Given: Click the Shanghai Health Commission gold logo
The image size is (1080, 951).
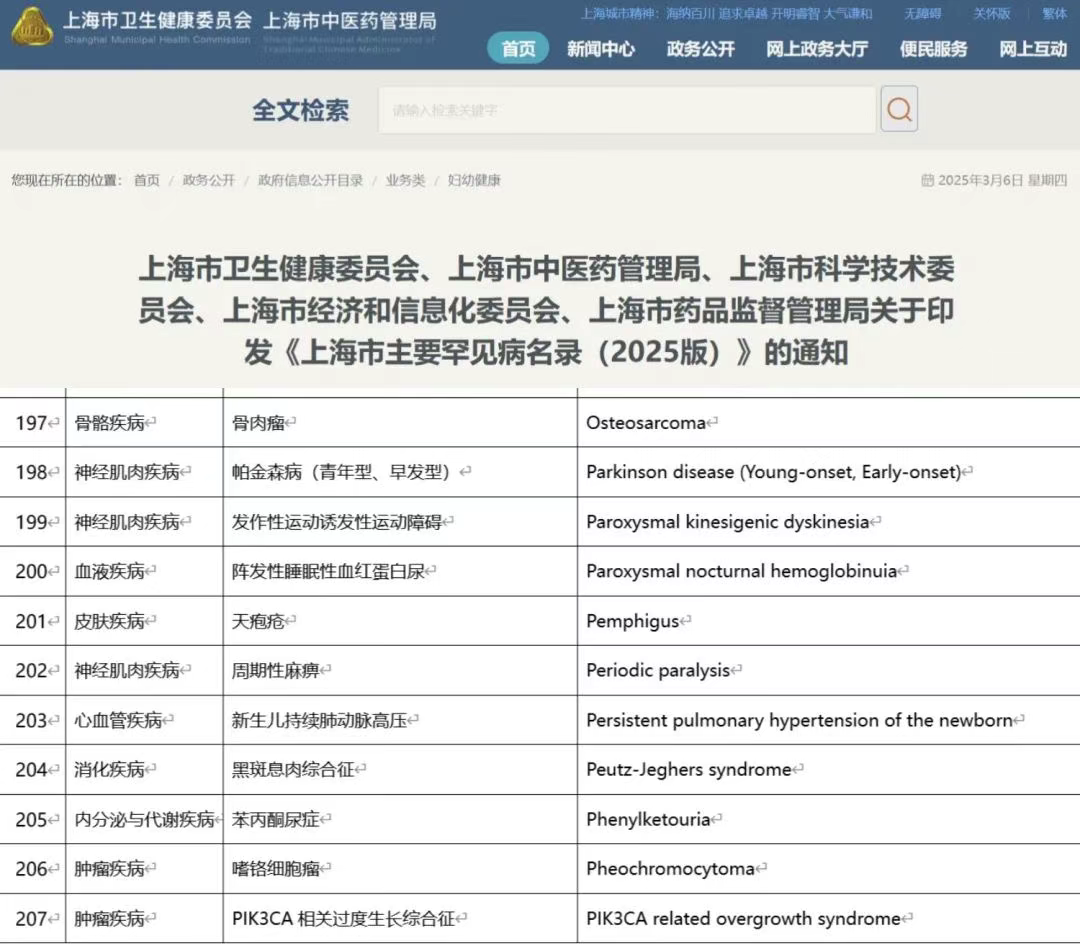Looking at the screenshot, I should coord(32,28).
